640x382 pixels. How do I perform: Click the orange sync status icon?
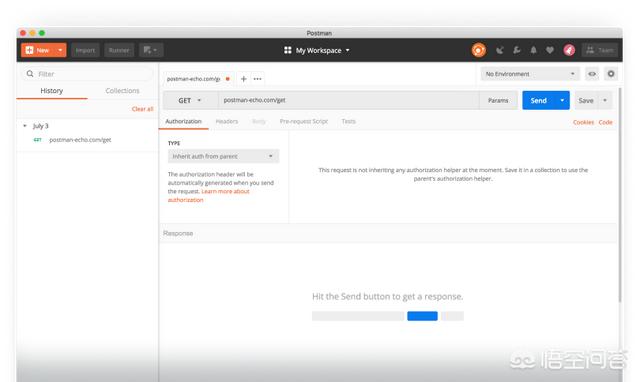pos(478,50)
